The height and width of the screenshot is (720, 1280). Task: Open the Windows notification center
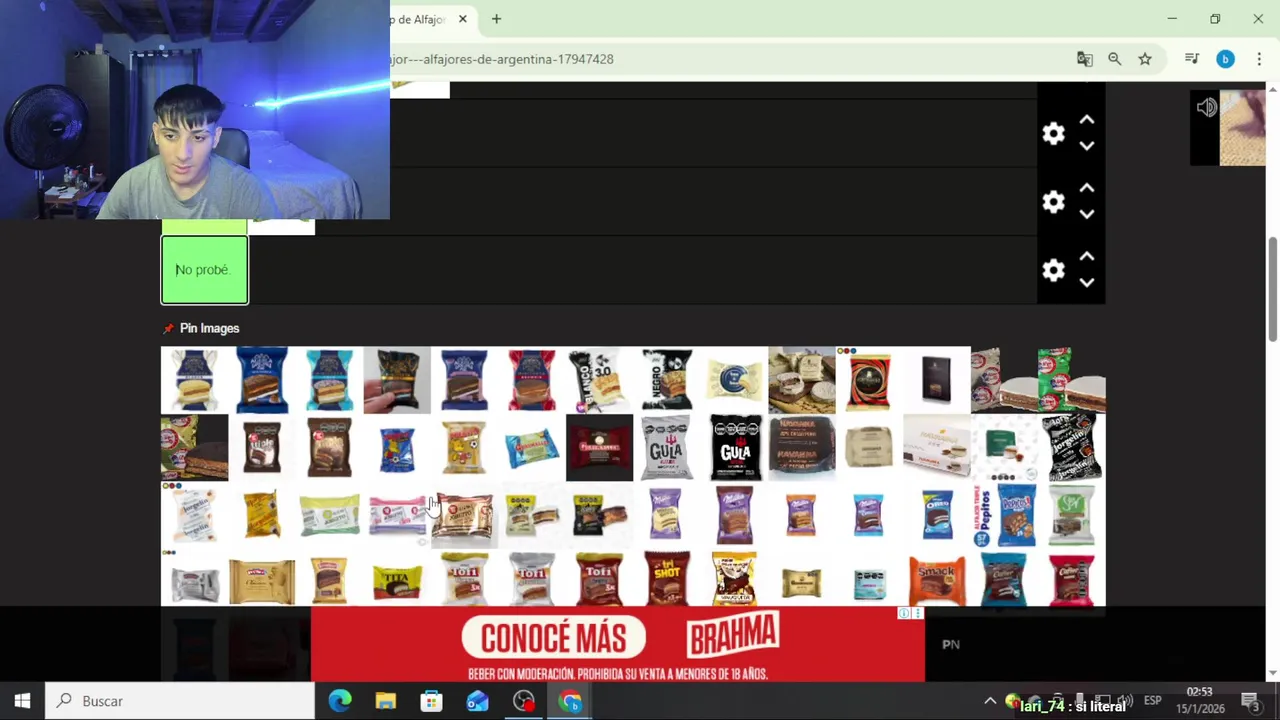pos(1250,701)
